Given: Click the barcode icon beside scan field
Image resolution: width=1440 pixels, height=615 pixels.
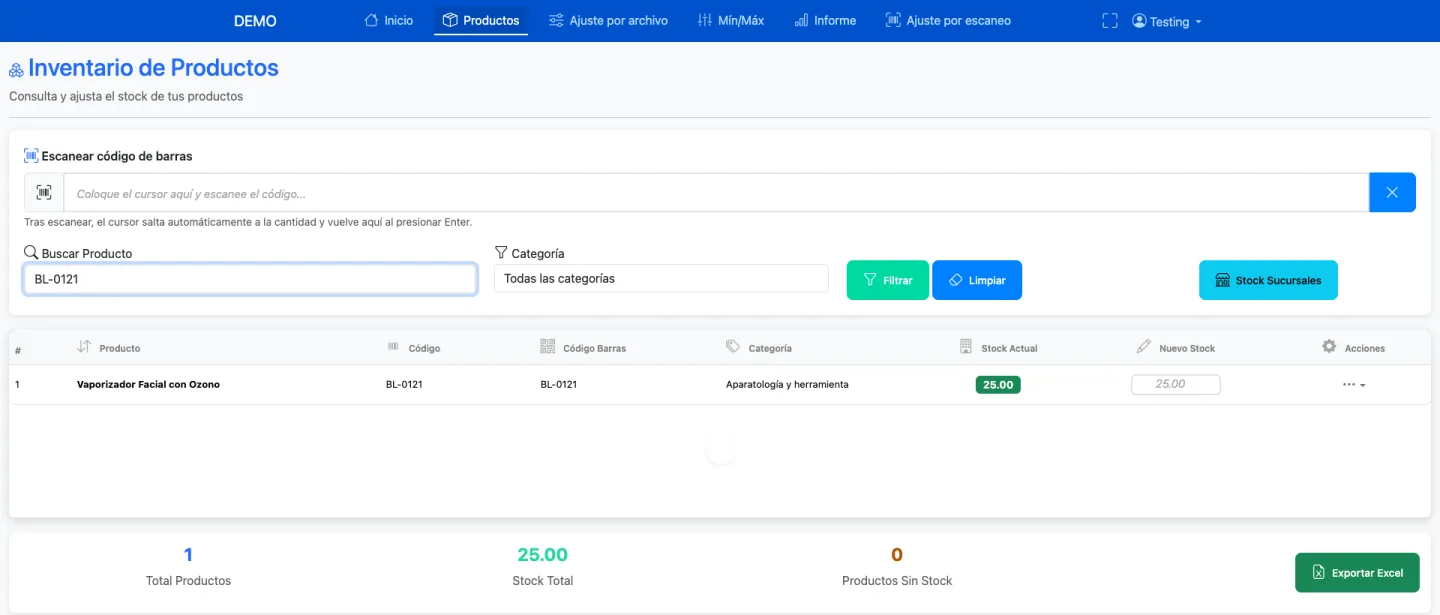Looking at the screenshot, I should (44, 192).
